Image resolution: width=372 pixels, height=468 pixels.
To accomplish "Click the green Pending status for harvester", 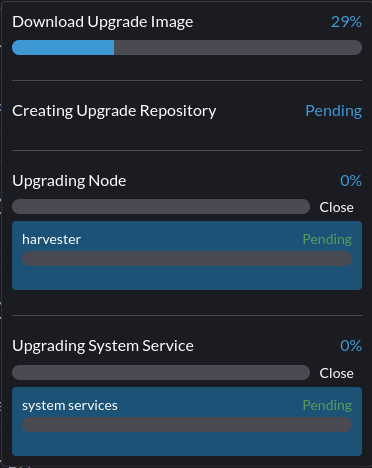I will [327, 239].
